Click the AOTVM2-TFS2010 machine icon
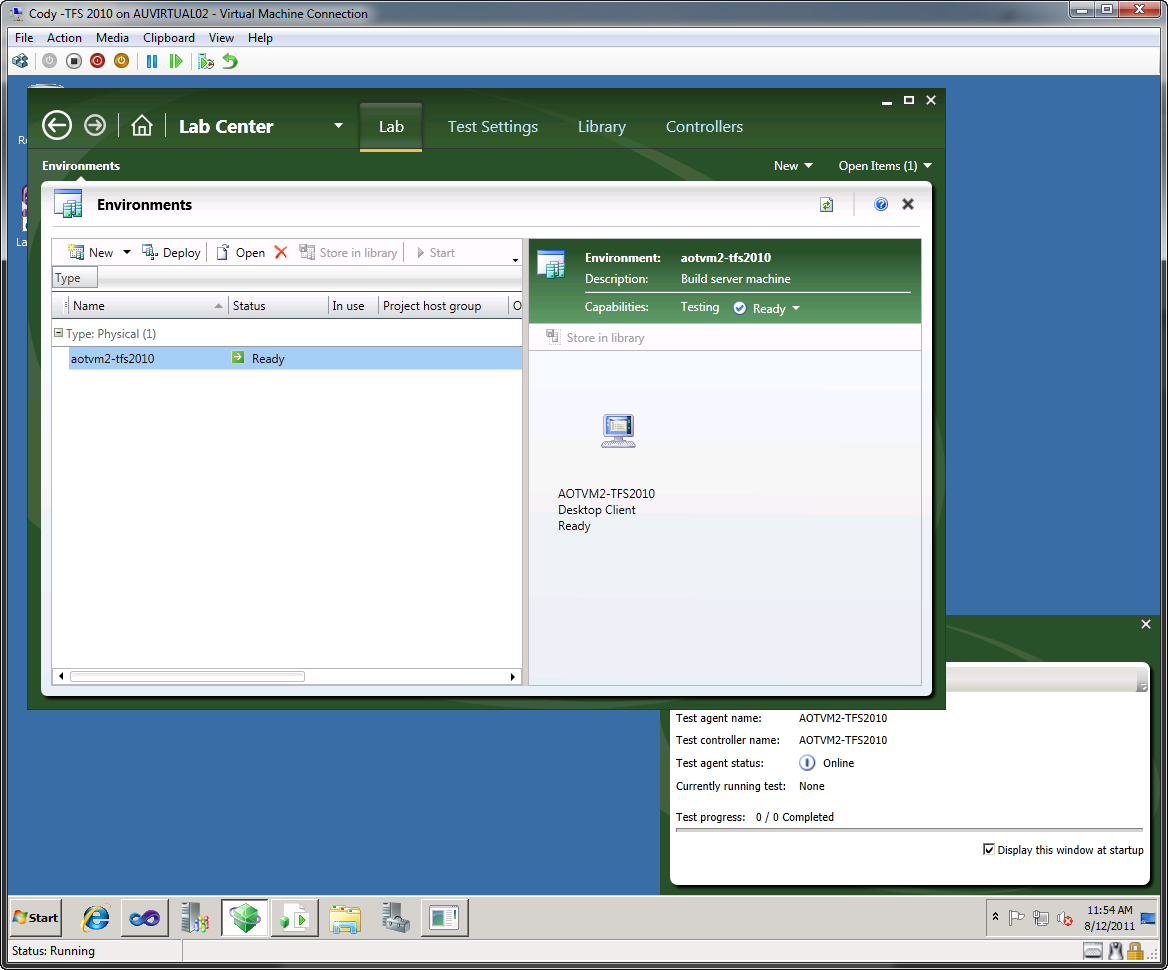1168x970 pixels. (x=618, y=431)
